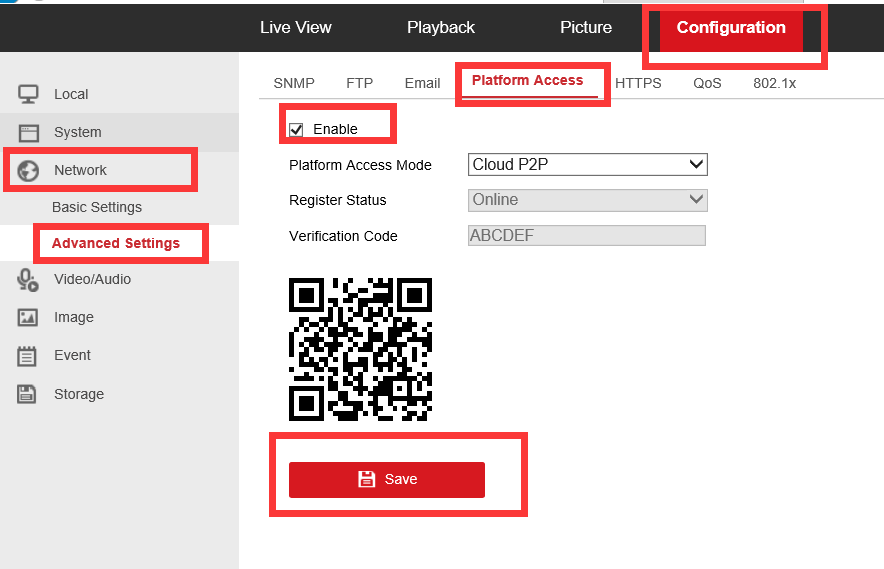Open the Platform Access Mode dropdown

pyautogui.click(x=587, y=165)
